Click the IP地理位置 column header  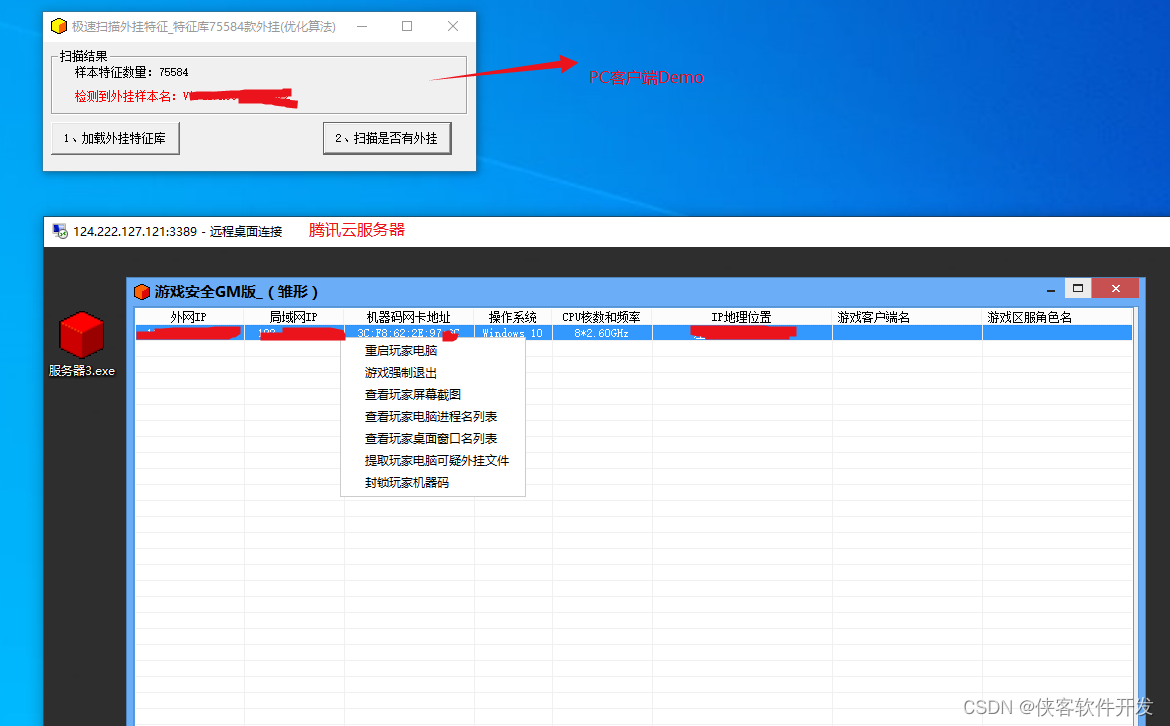pos(742,317)
